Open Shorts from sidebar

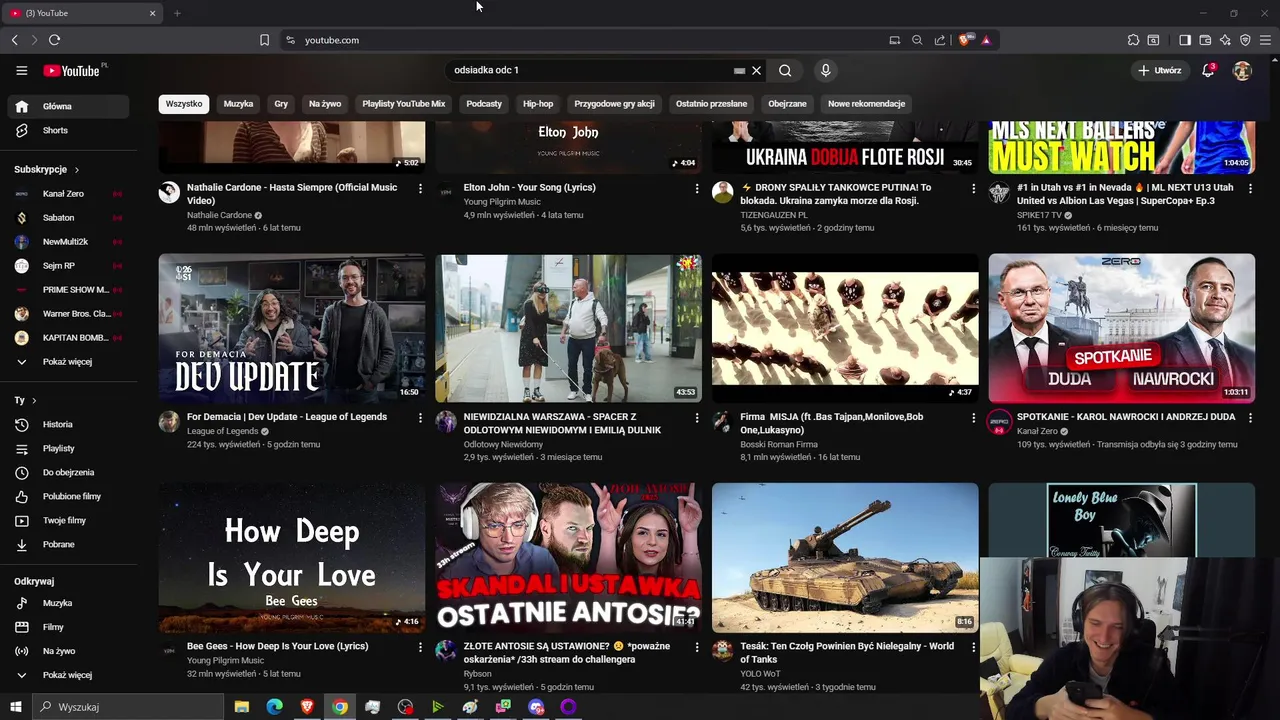pos(68,130)
